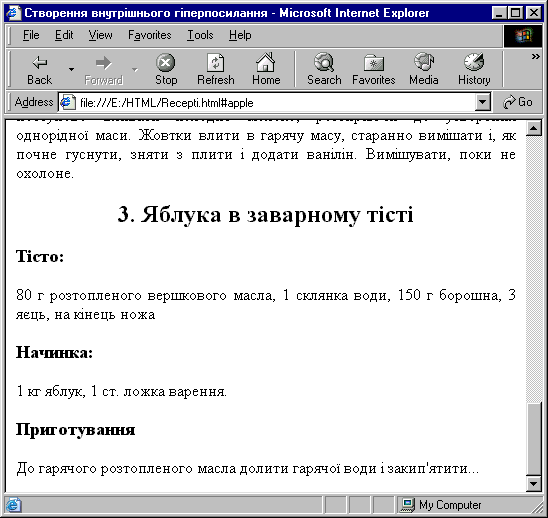This screenshot has width=548, height=518.
Task: Go back with the Back arrow button
Action: click(39, 70)
